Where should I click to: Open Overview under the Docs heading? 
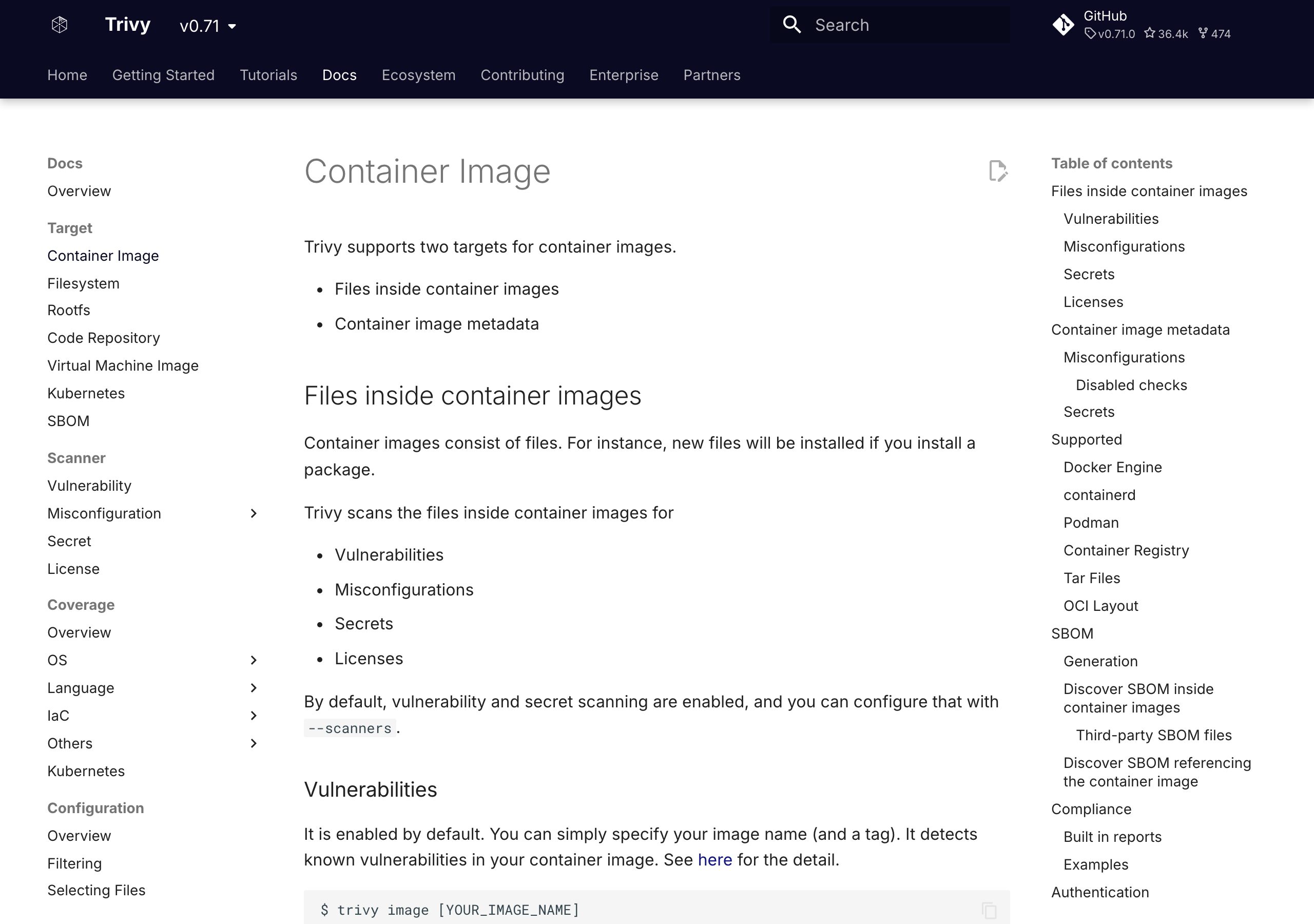79,190
